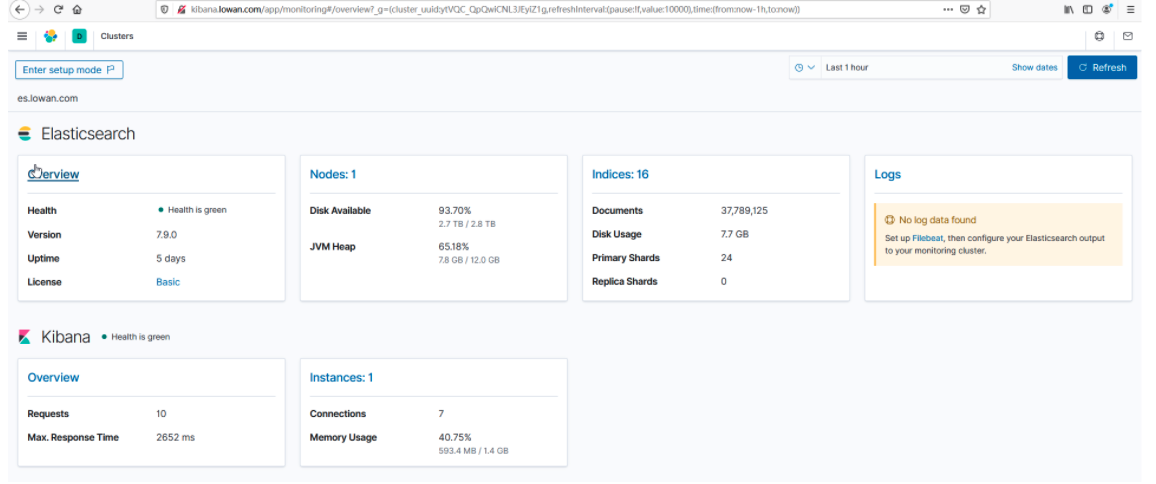This screenshot has height=484, width=1156.
Task: Click the Replica Shards value 0
Action: (724, 281)
